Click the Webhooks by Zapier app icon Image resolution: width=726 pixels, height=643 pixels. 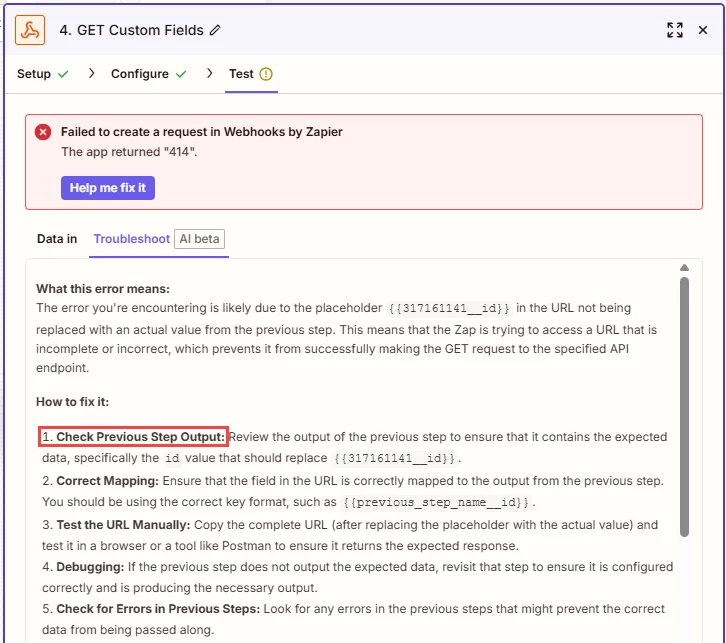coord(30,30)
